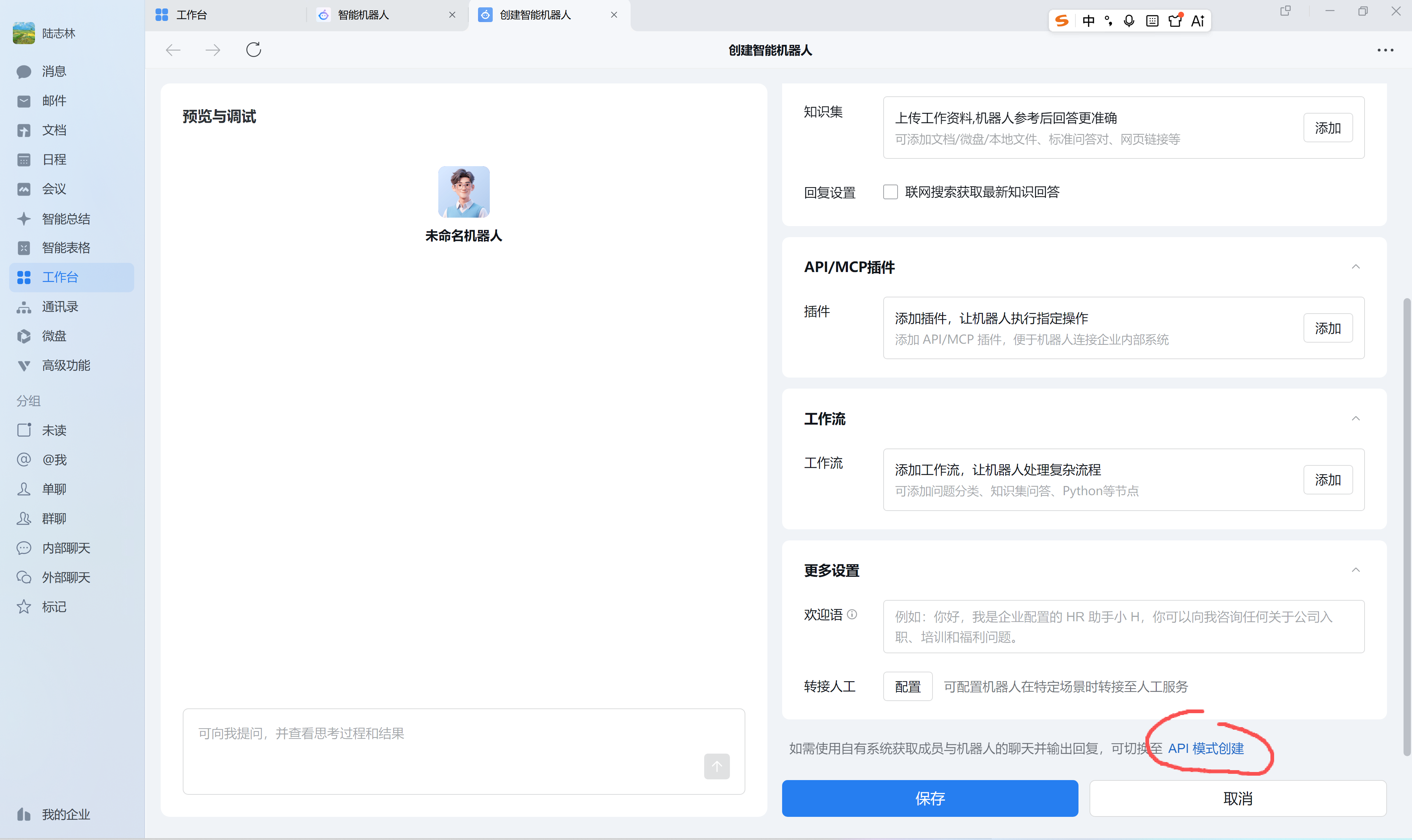Click the preview chat question input
1412x840 pixels.
(464, 752)
